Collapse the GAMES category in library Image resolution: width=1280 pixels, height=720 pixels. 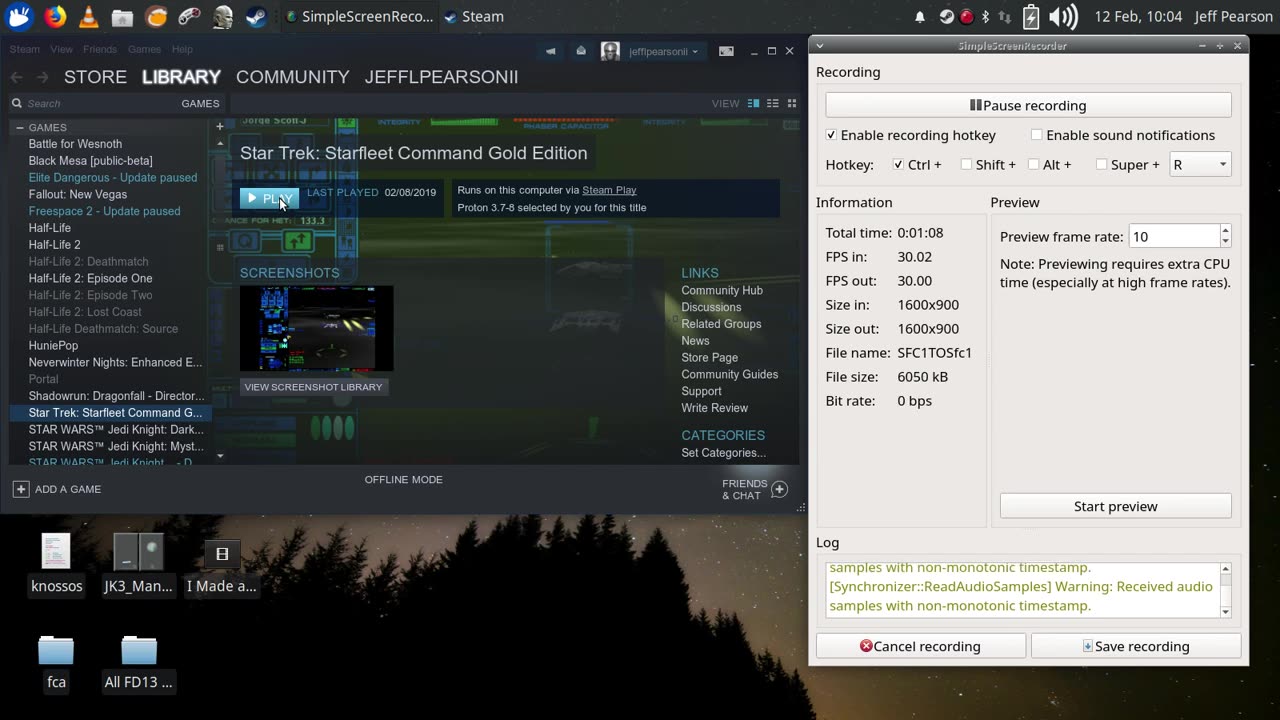(x=19, y=128)
